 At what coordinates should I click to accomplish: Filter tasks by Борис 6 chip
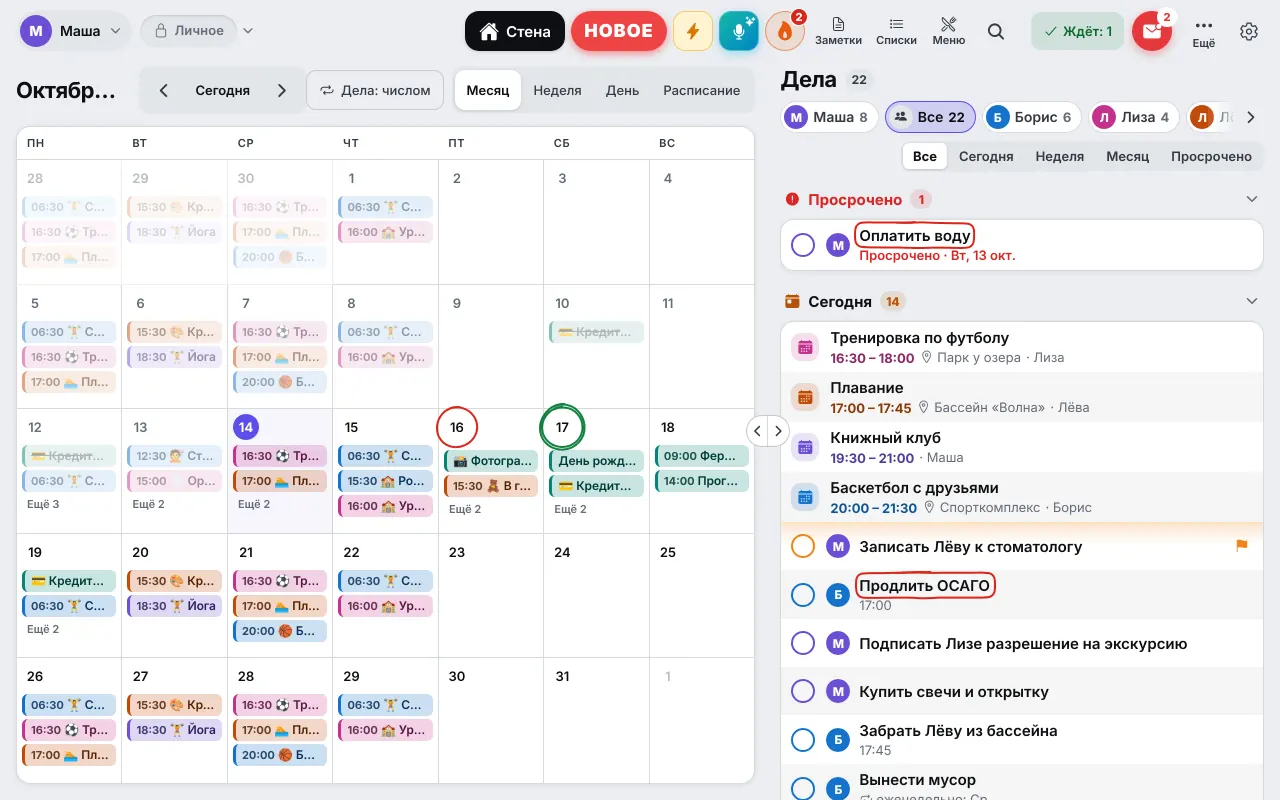tap(1032, 117)
